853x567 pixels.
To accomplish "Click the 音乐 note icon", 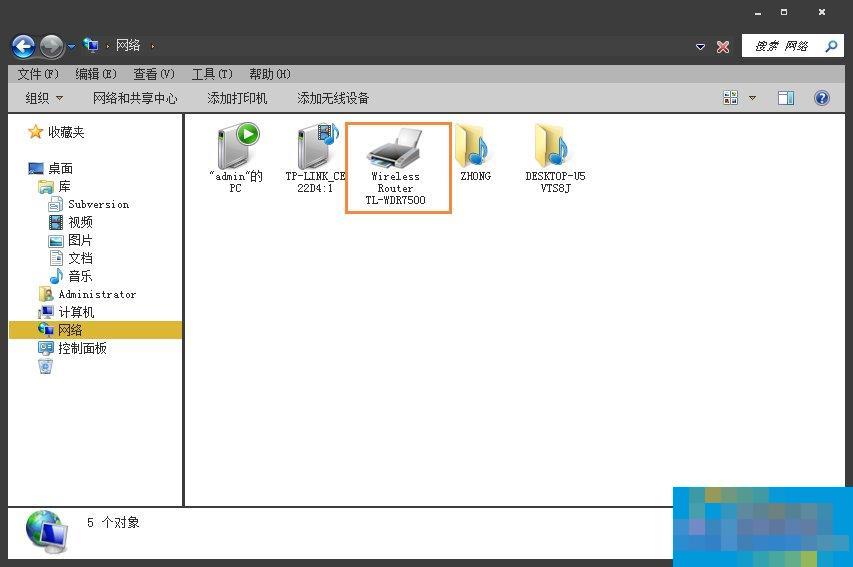I will [x=56, y=276].
